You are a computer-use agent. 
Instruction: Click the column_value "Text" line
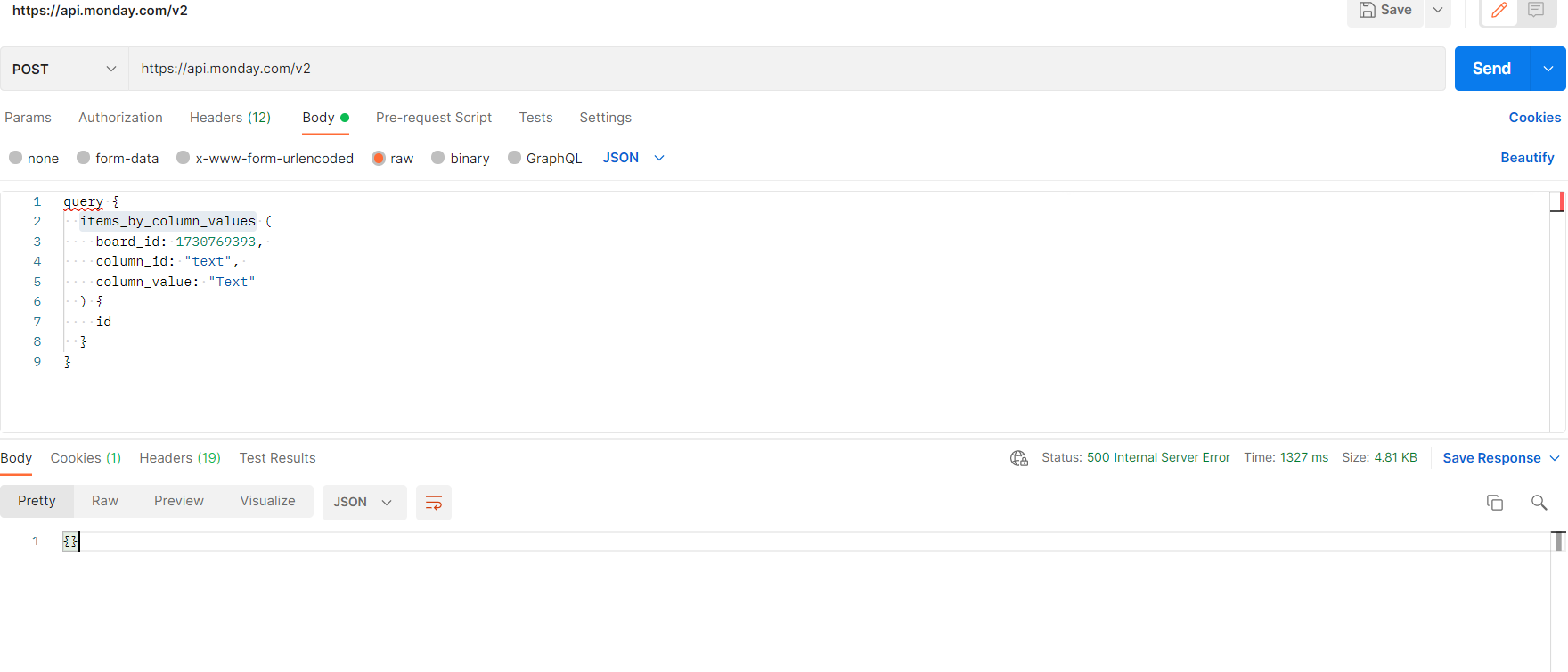click(x=176, y=282)
